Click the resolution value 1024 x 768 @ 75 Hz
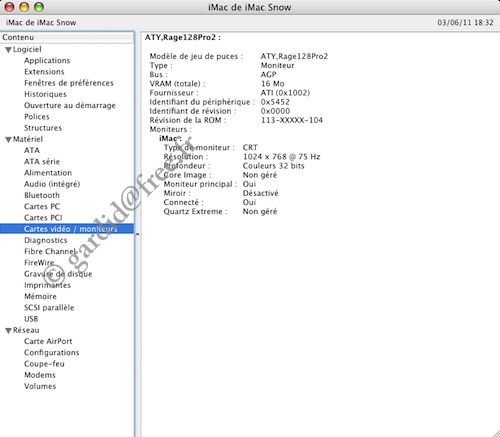 pos(281,157)
